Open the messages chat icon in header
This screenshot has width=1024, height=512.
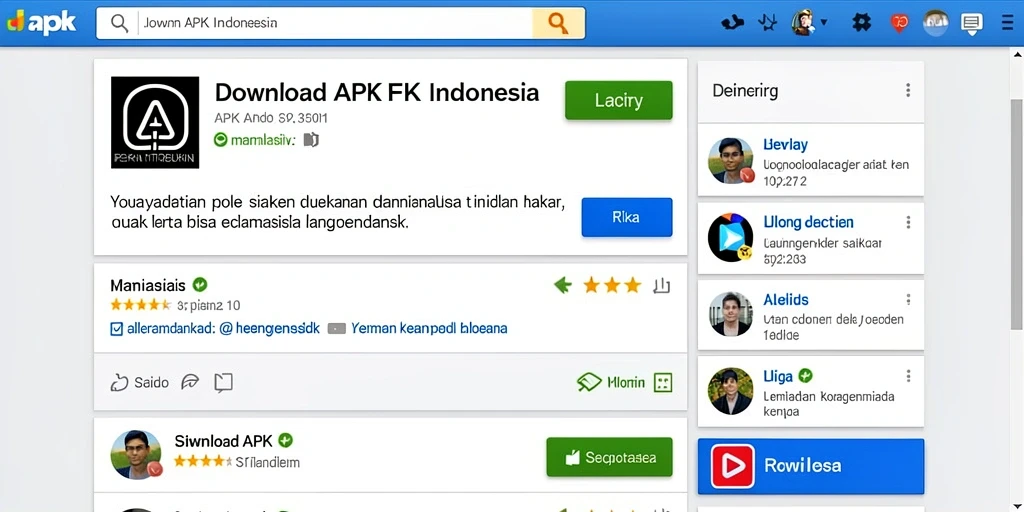coord(972,24)
